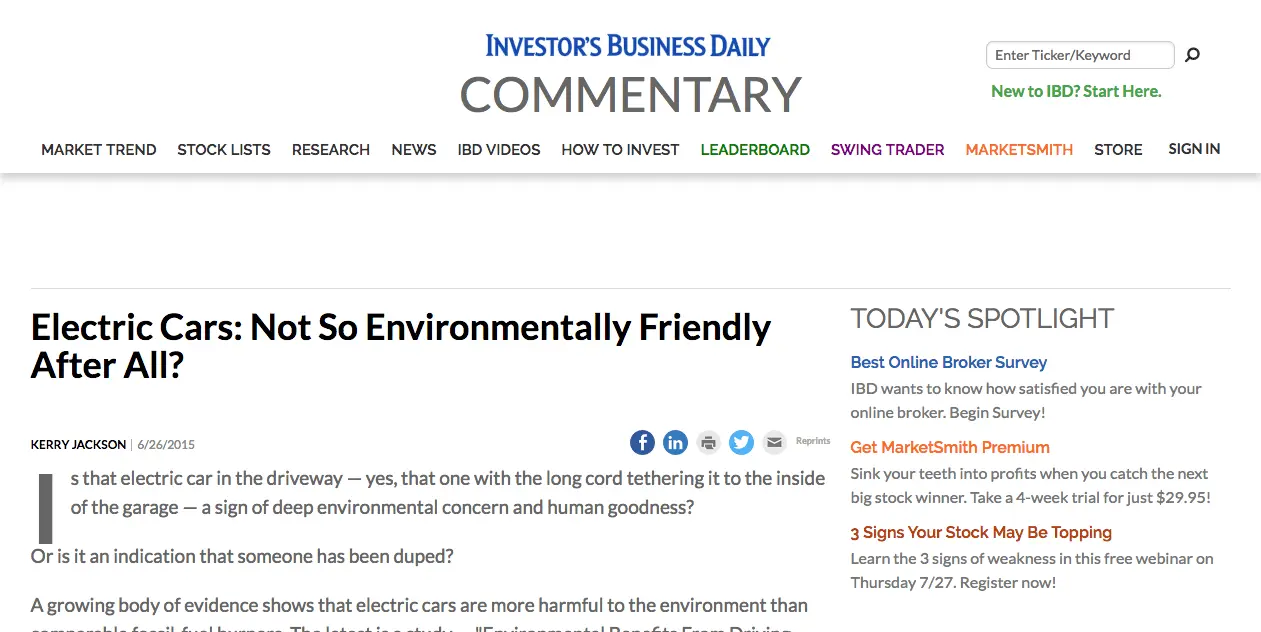Open the IBD Videos menu item
This screenshot has width=1261, height=632.
[x=499, y=150]
